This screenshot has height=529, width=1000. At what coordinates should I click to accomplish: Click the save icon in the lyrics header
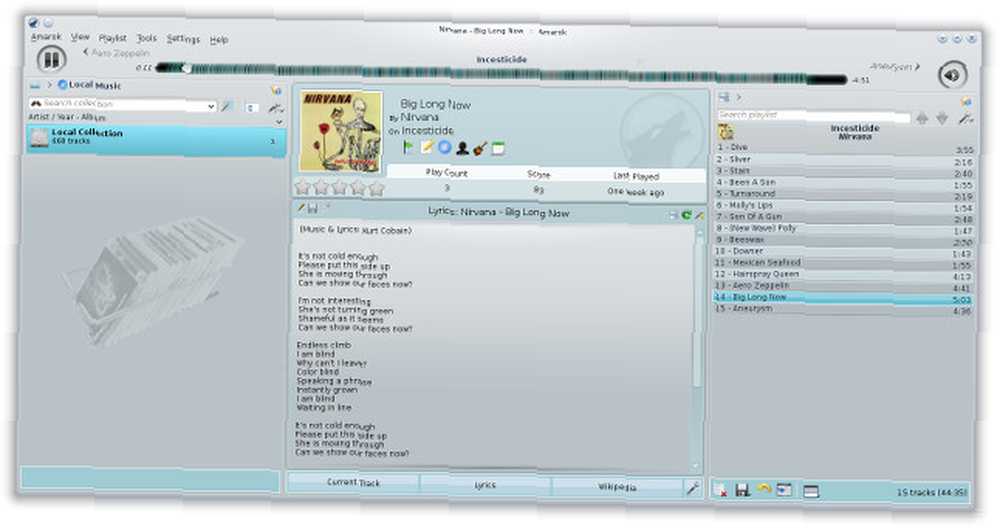pos(312,209)
